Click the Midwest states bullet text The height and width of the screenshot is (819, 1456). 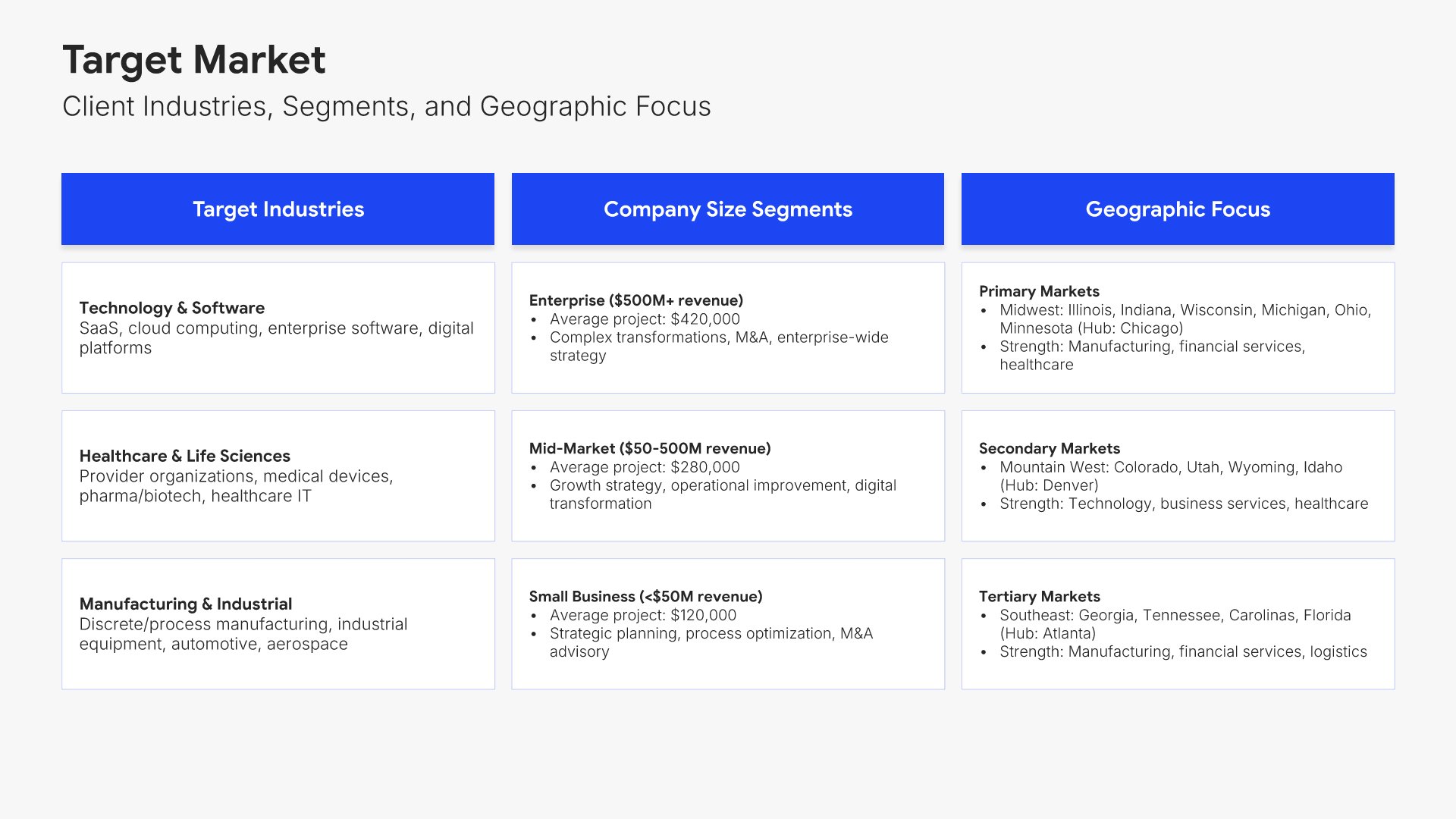1185,318
